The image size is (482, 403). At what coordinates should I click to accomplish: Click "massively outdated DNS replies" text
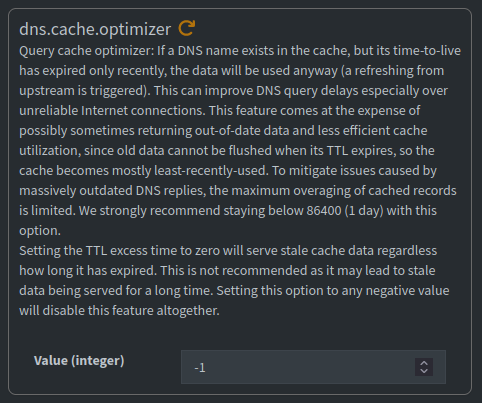point(113,191)
